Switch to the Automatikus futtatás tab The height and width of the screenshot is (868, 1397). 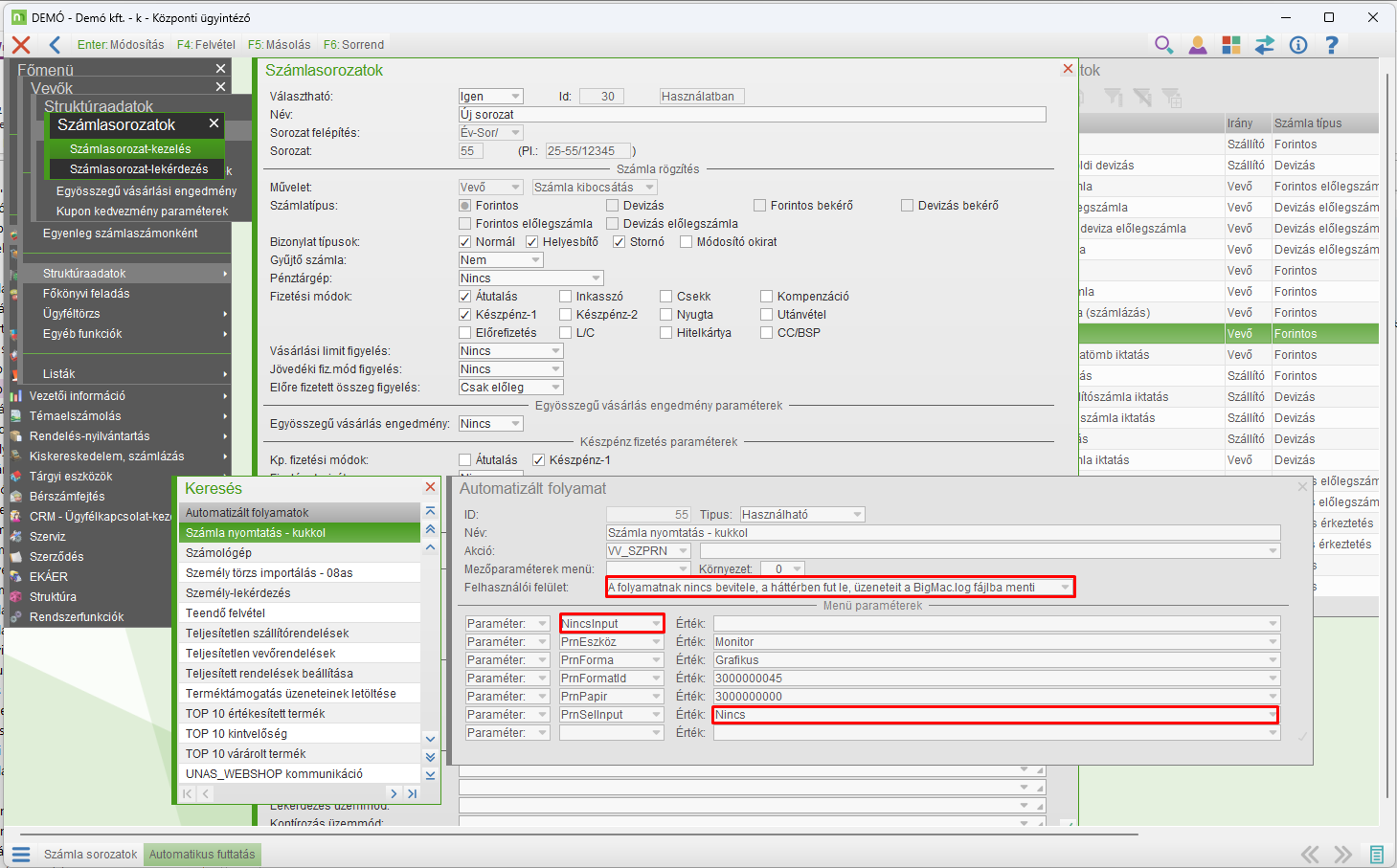point(202,855)
